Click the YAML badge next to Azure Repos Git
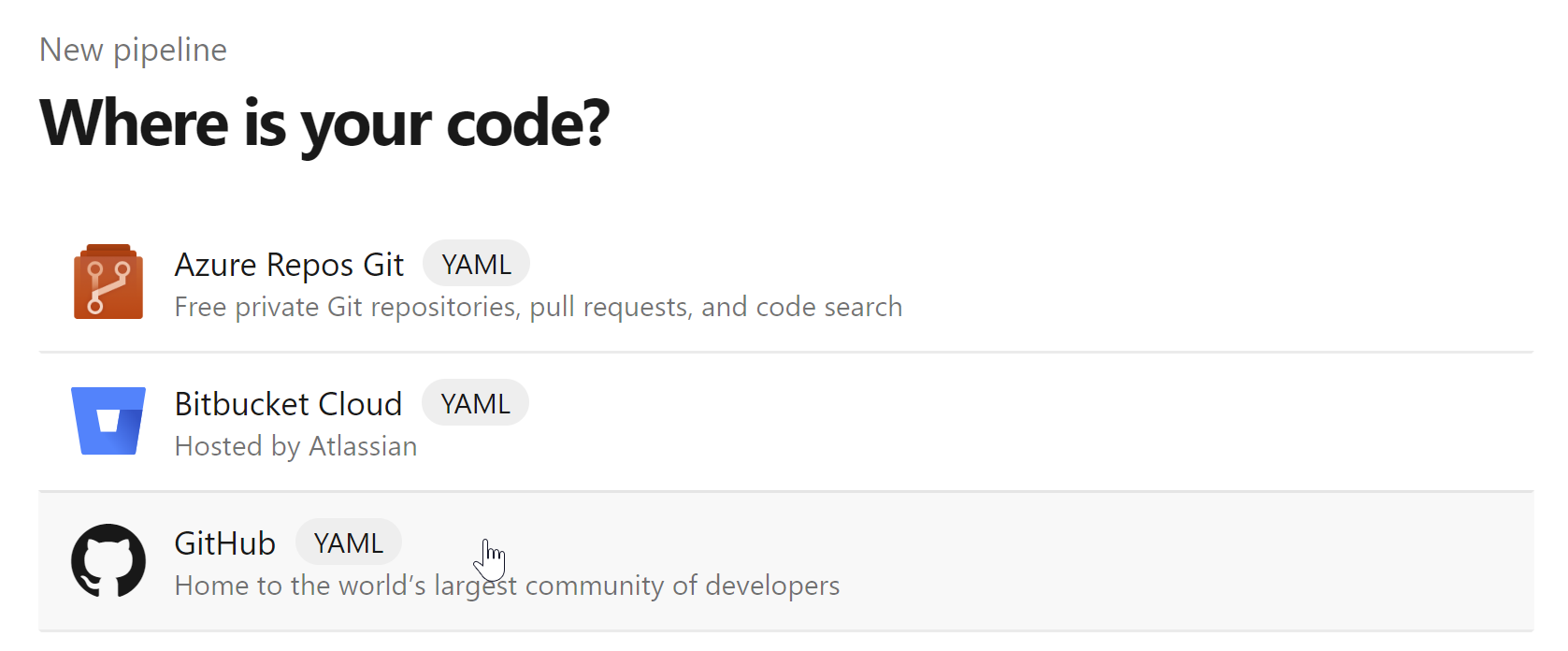This screenshot has height=651, width=1568. pos(476,263)
